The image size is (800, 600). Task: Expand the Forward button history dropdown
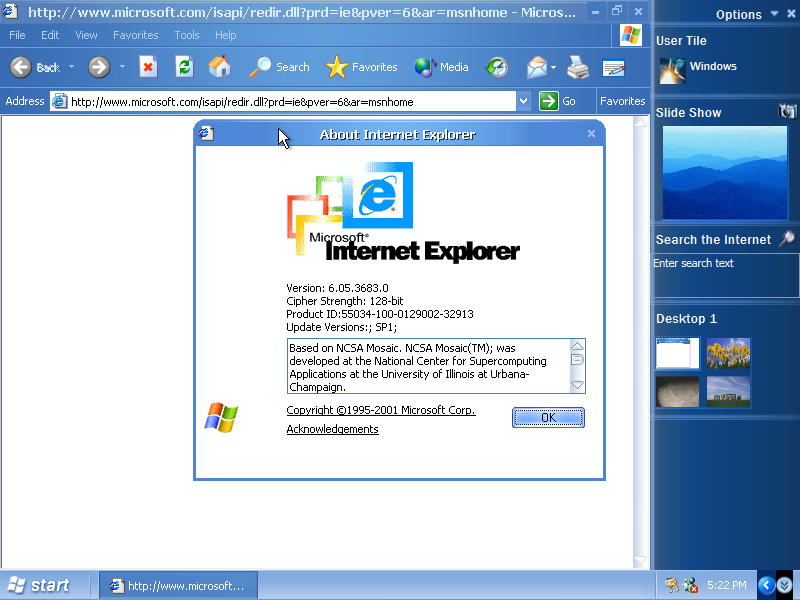click(x=122, y=67)
